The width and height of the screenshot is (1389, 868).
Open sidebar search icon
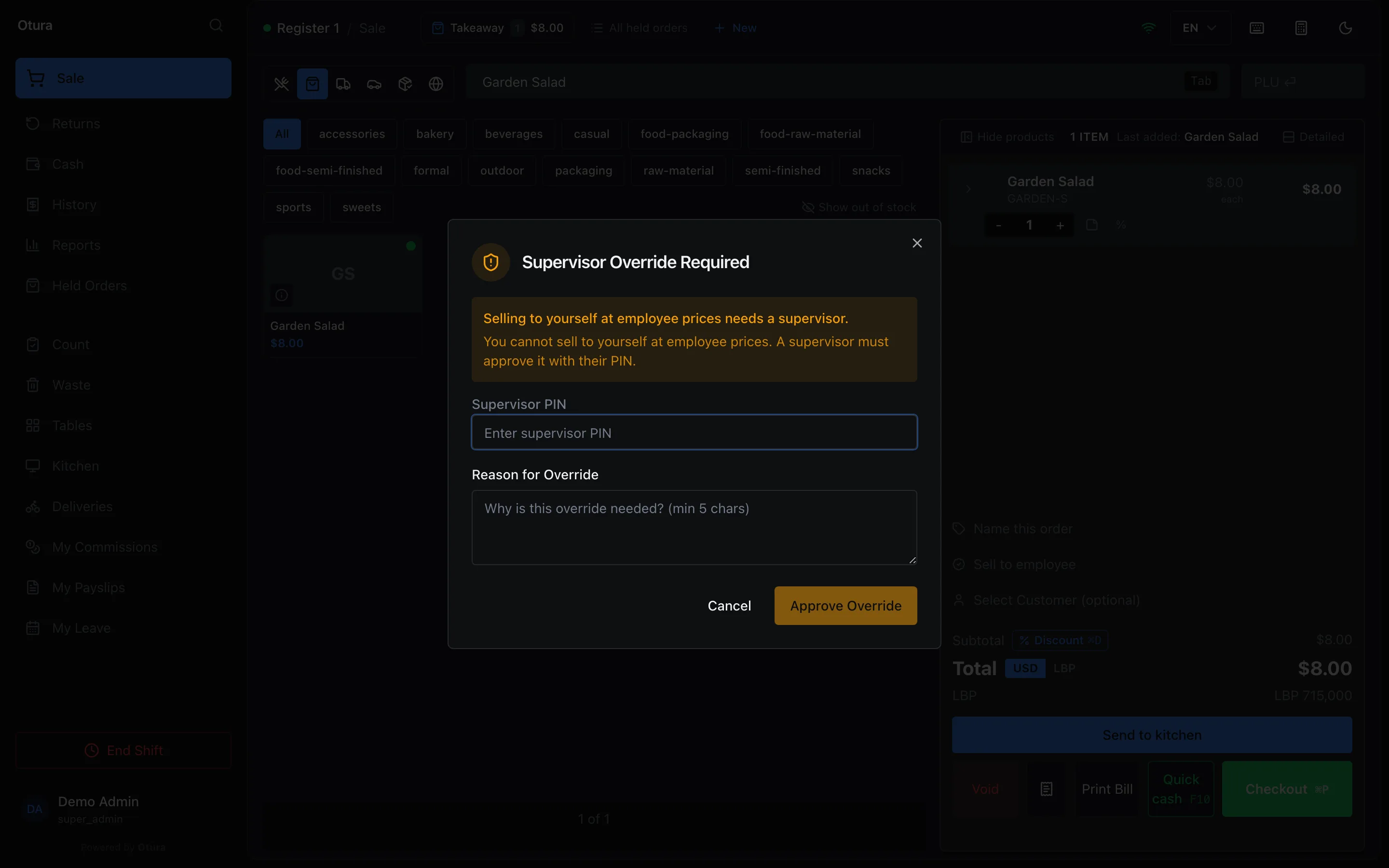click(216, 25)
